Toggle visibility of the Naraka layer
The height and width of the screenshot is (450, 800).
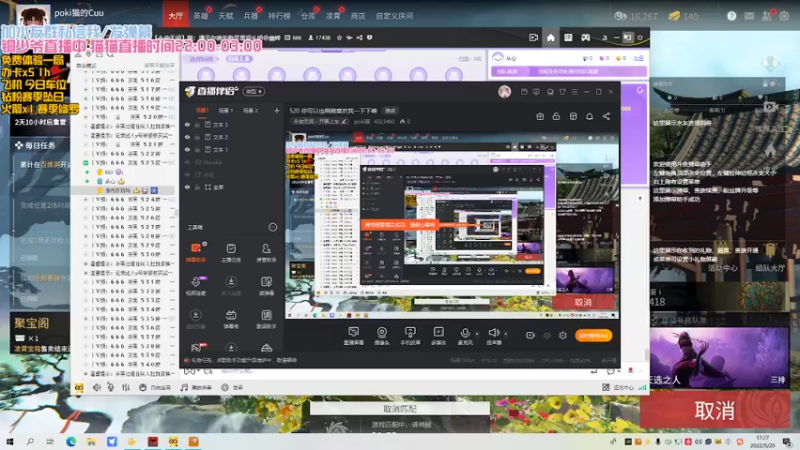187,162
